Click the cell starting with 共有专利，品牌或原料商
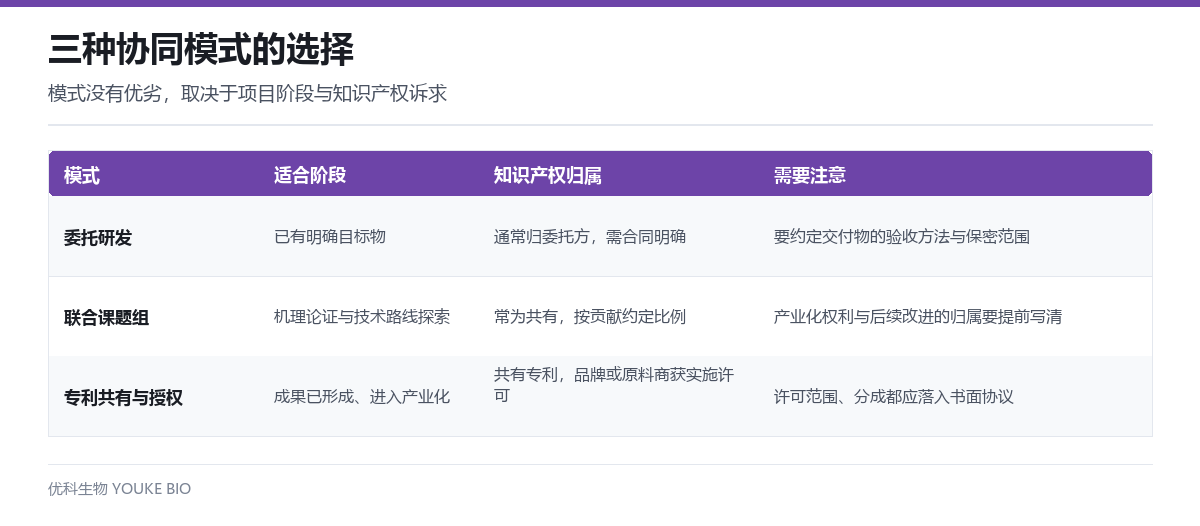This screenshot has width=1200, height=526. pos(614,385)
